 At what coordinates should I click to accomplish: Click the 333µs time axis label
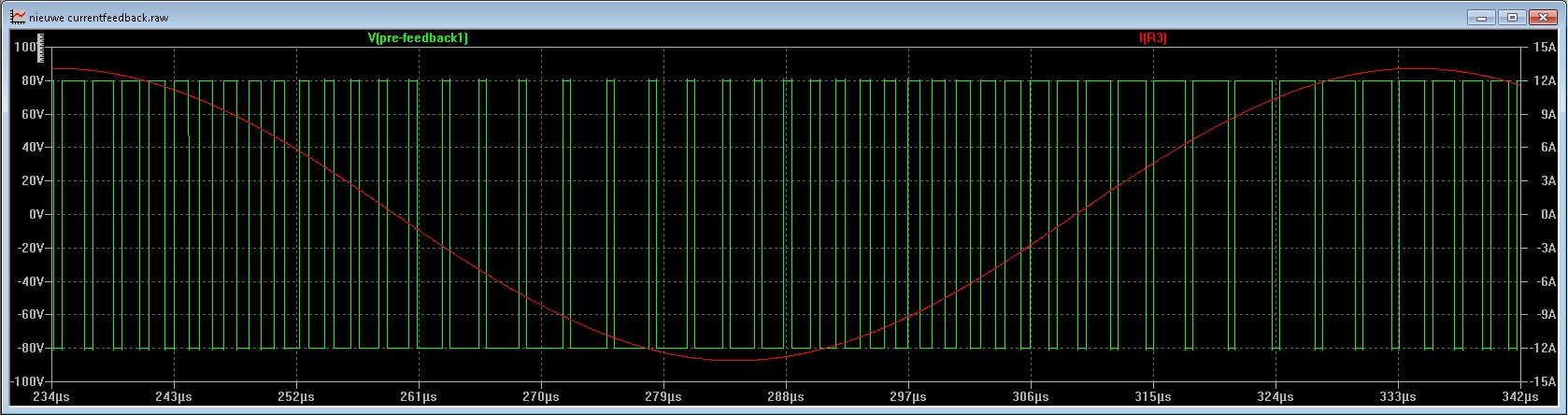coord(1398,397)
